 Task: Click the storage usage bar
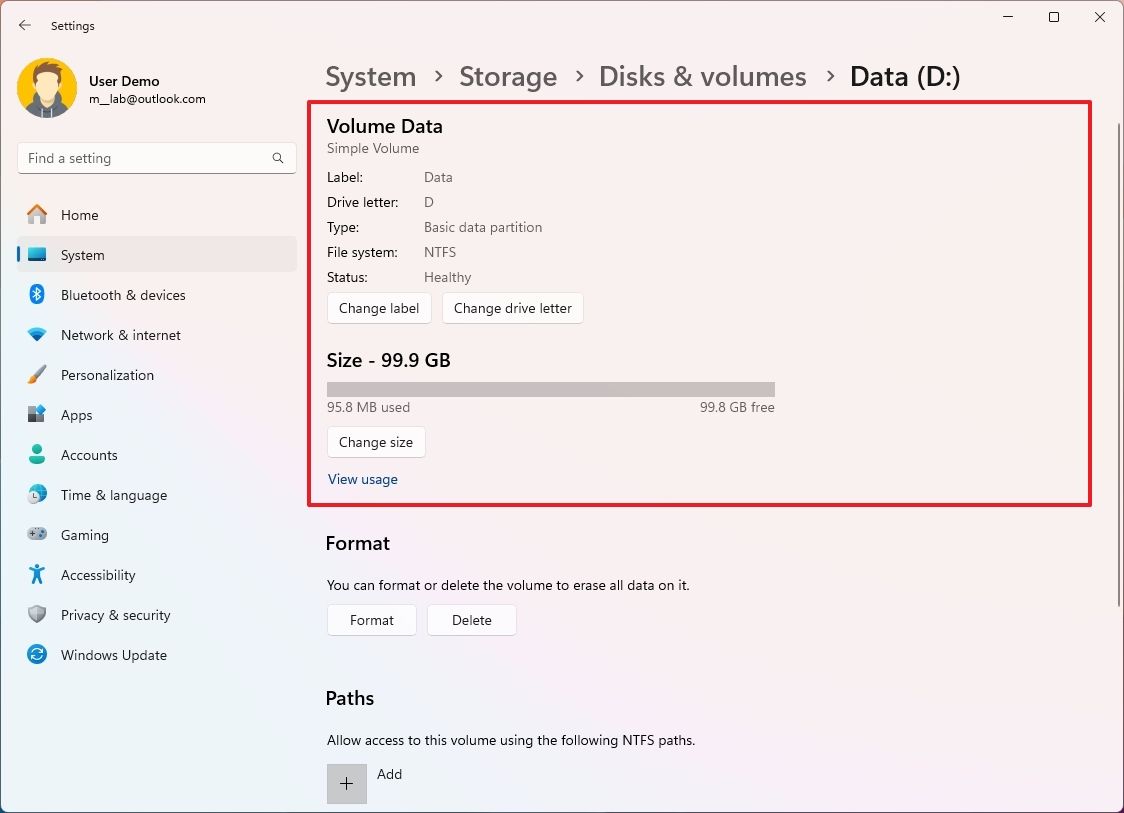click(550, 388)
